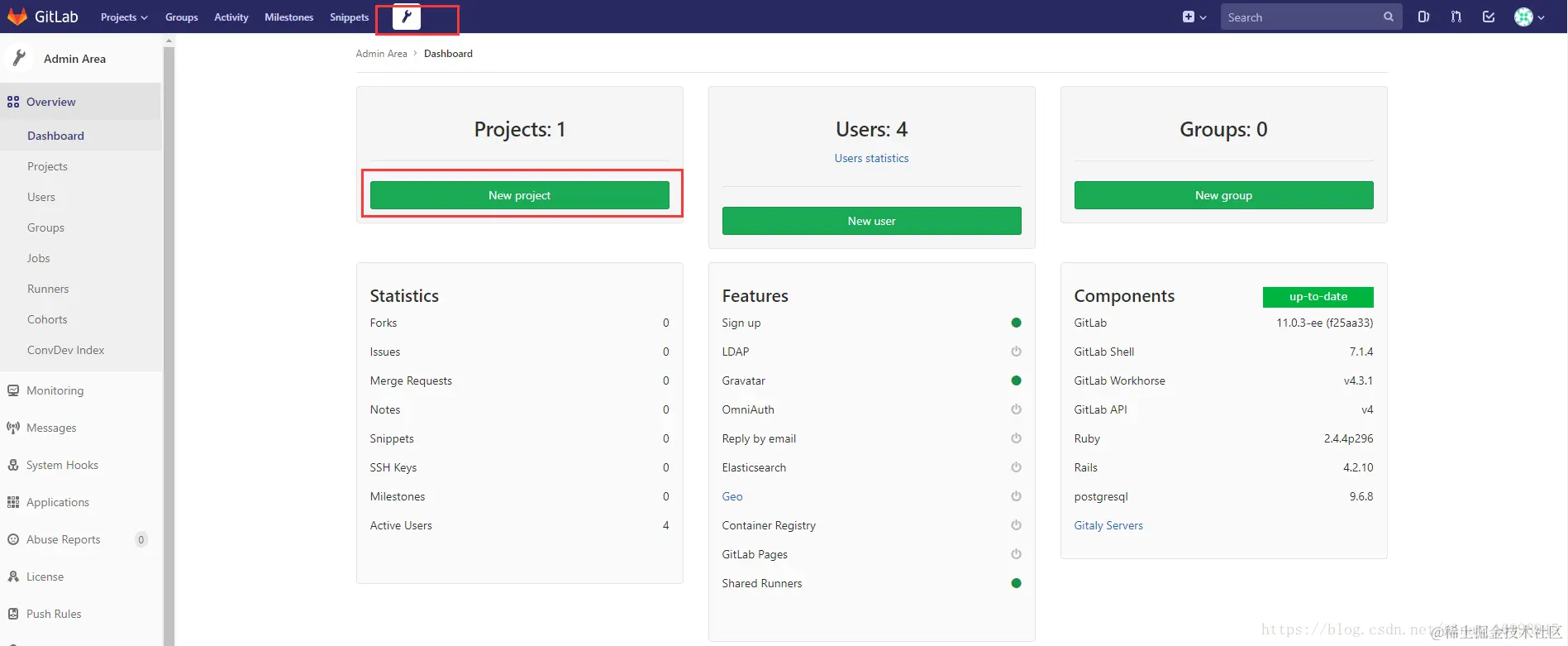The width and height of the screenshot is (1568, 646).
Task: Expand the Projects dropdown in navbar
Action: [x=124, y=17]
